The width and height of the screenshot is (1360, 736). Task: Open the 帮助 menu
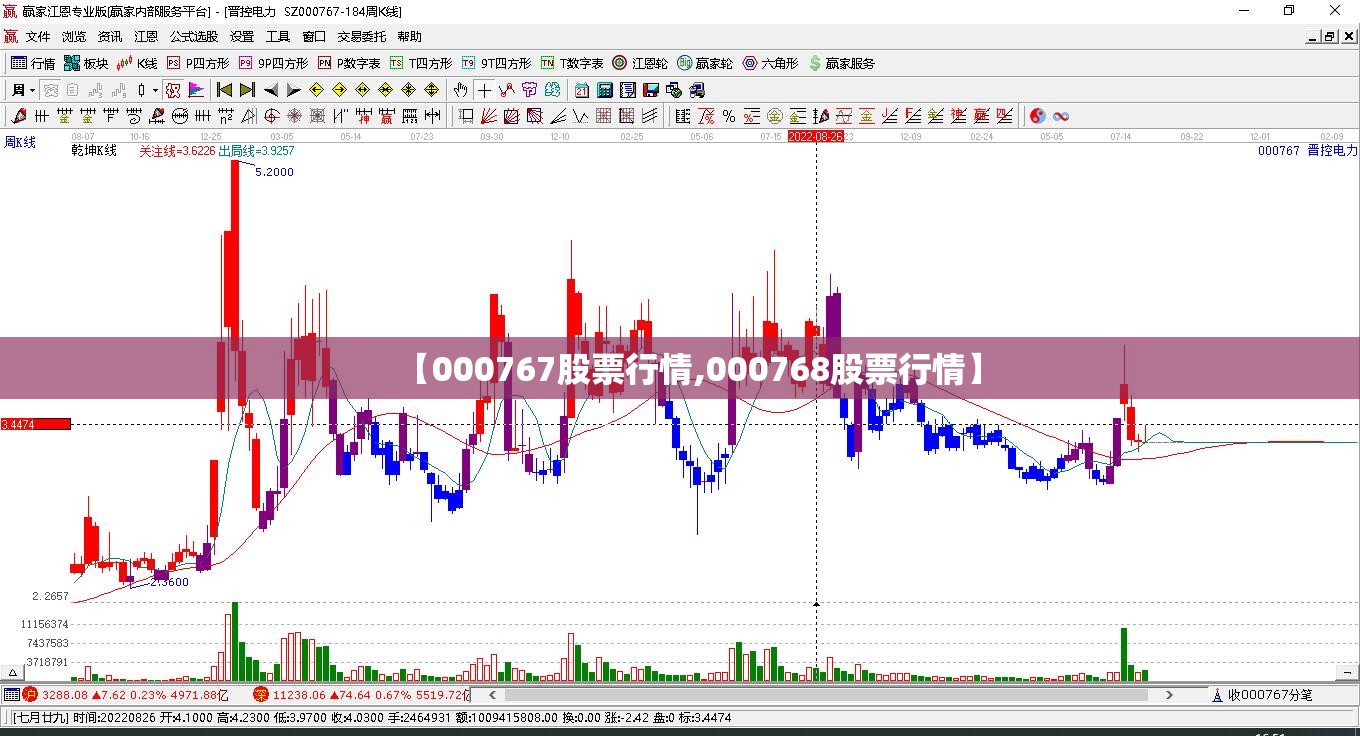click(409, 37)
